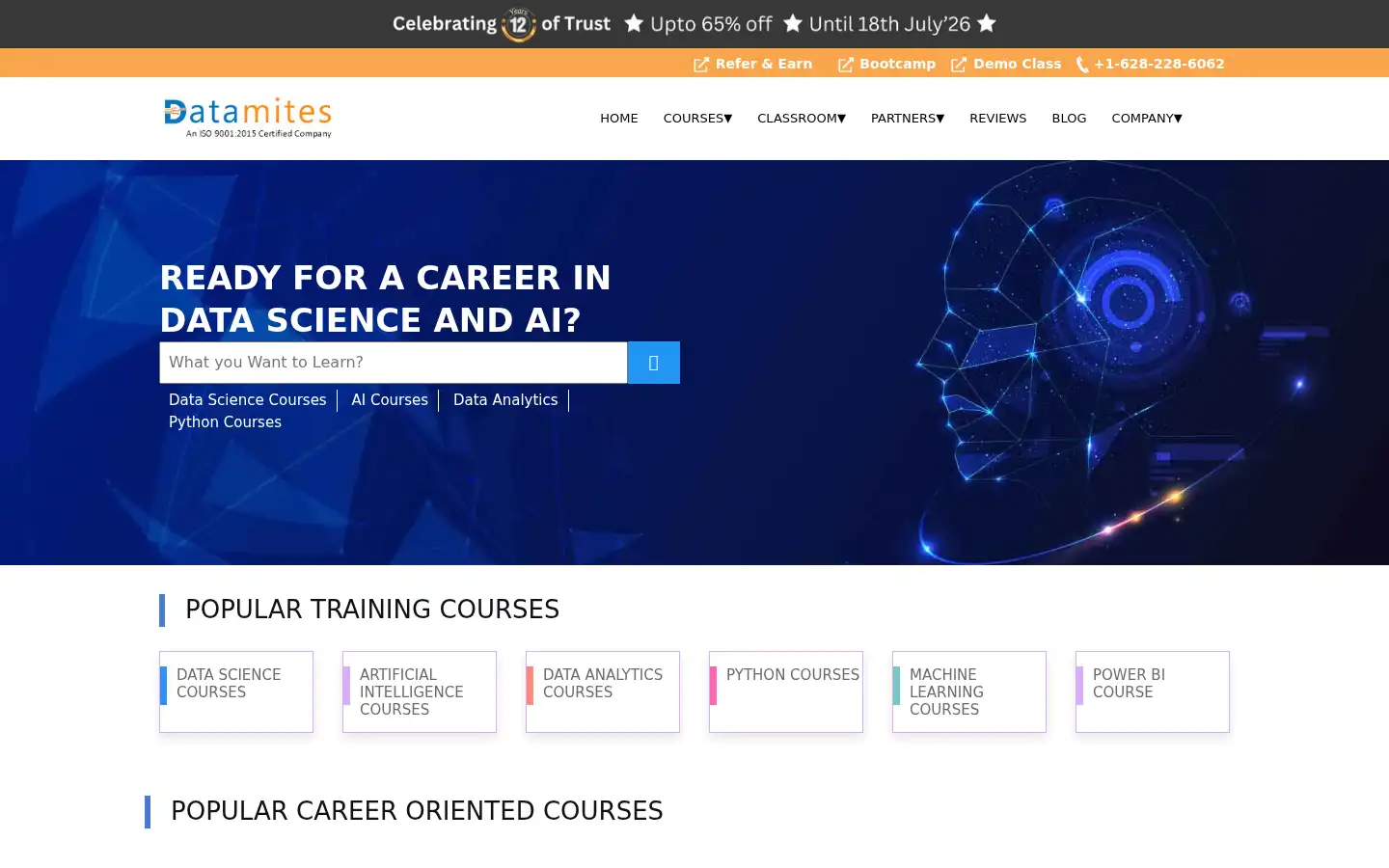The image size is (1389, 868).
Task: Click the Upto 65% off banner text
Action: click(x=711, y=24)
